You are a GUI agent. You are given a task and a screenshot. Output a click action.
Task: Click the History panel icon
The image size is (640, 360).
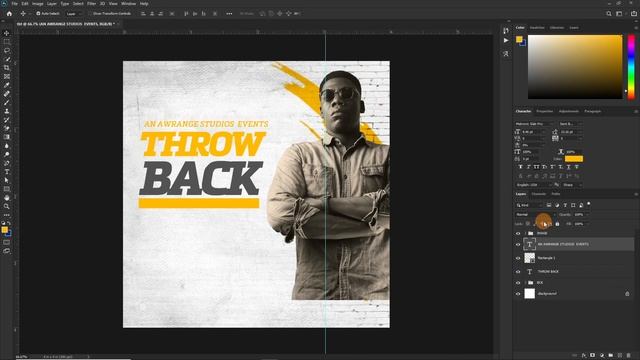[x=506, y=31]
